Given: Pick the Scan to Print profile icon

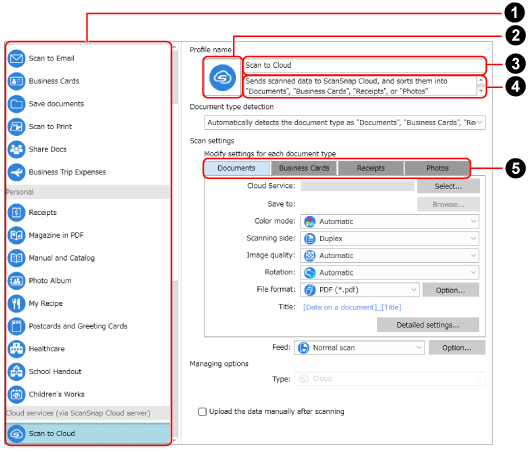Looking at the screenshot, I should 16,127.
